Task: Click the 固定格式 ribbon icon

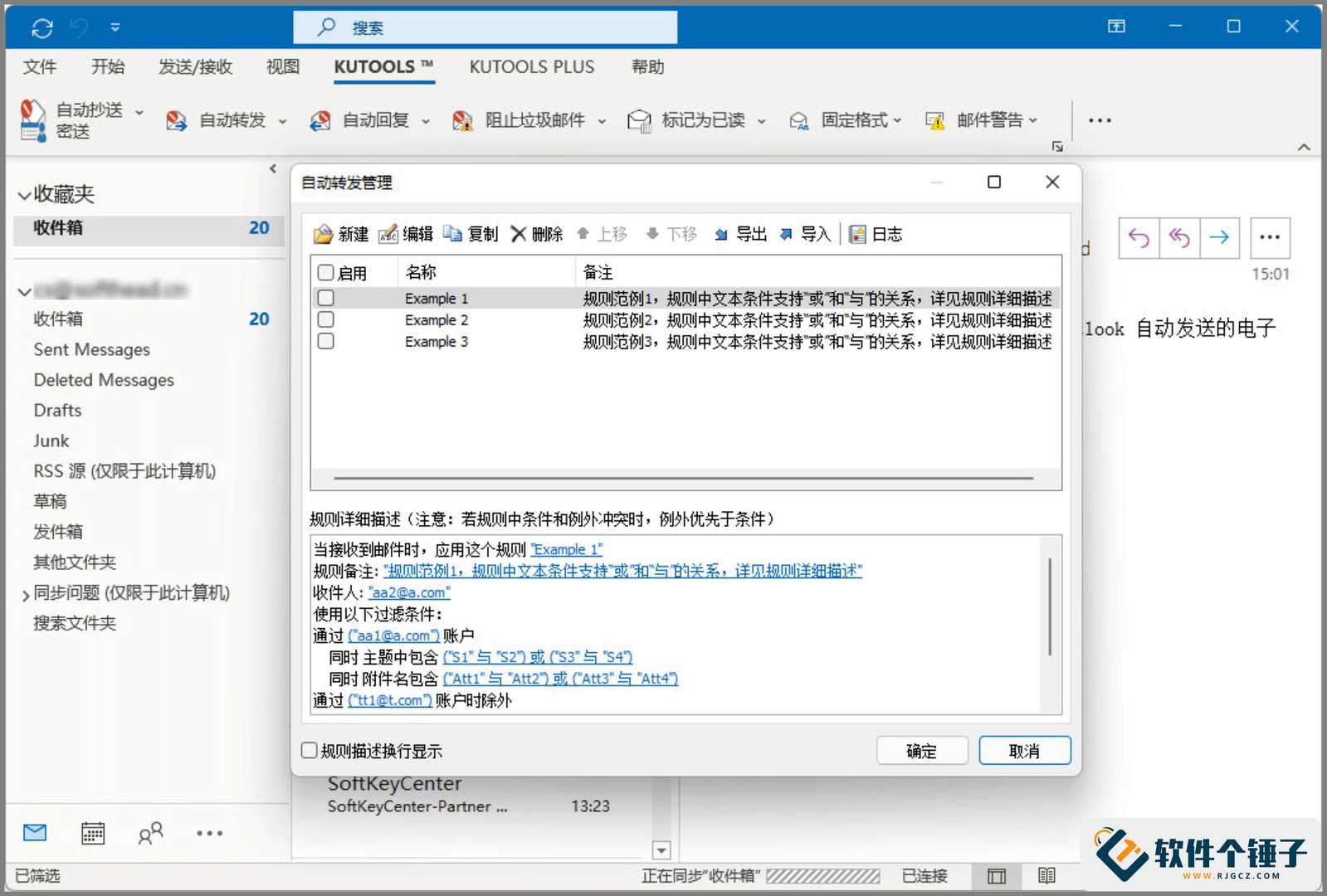Action: [x=799, y=121]
